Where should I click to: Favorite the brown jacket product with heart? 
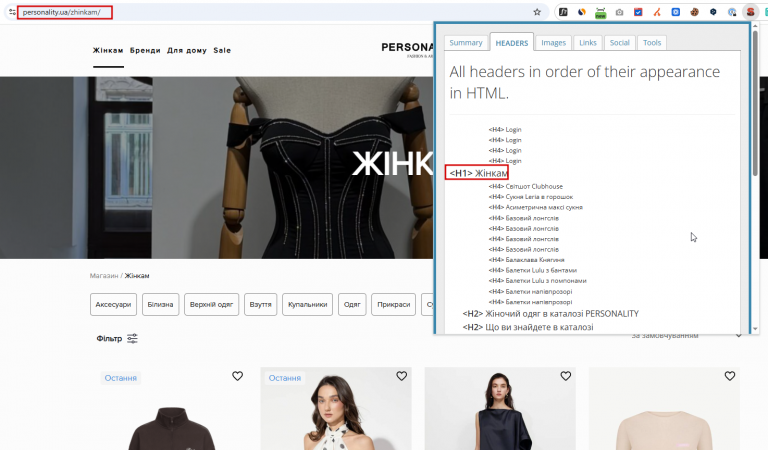click(238, 376)
